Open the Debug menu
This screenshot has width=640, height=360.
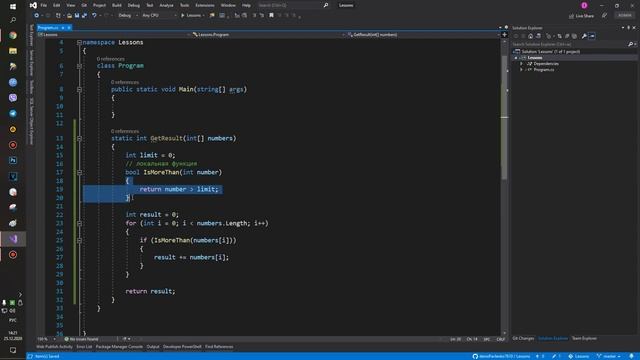133,5
